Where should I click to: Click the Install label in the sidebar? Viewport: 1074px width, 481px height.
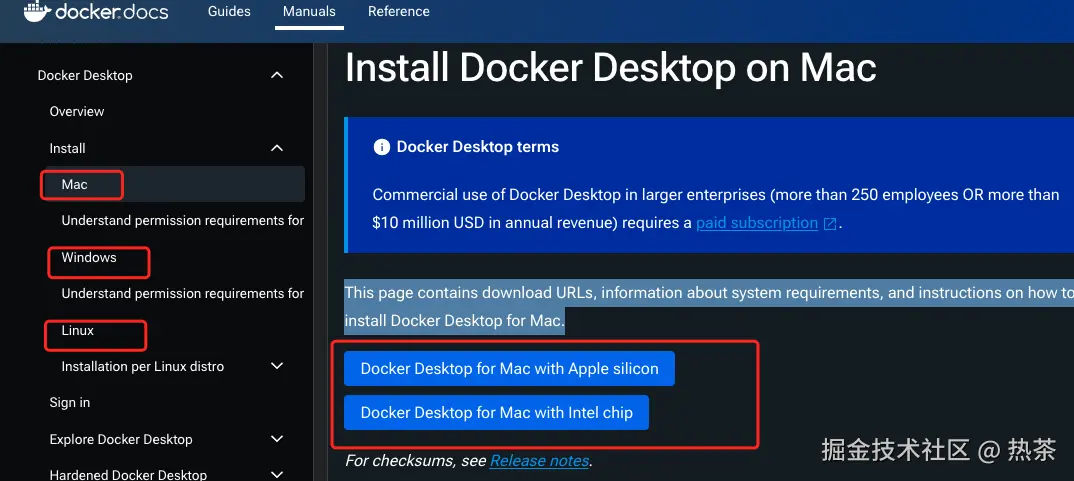click(67, 148)
